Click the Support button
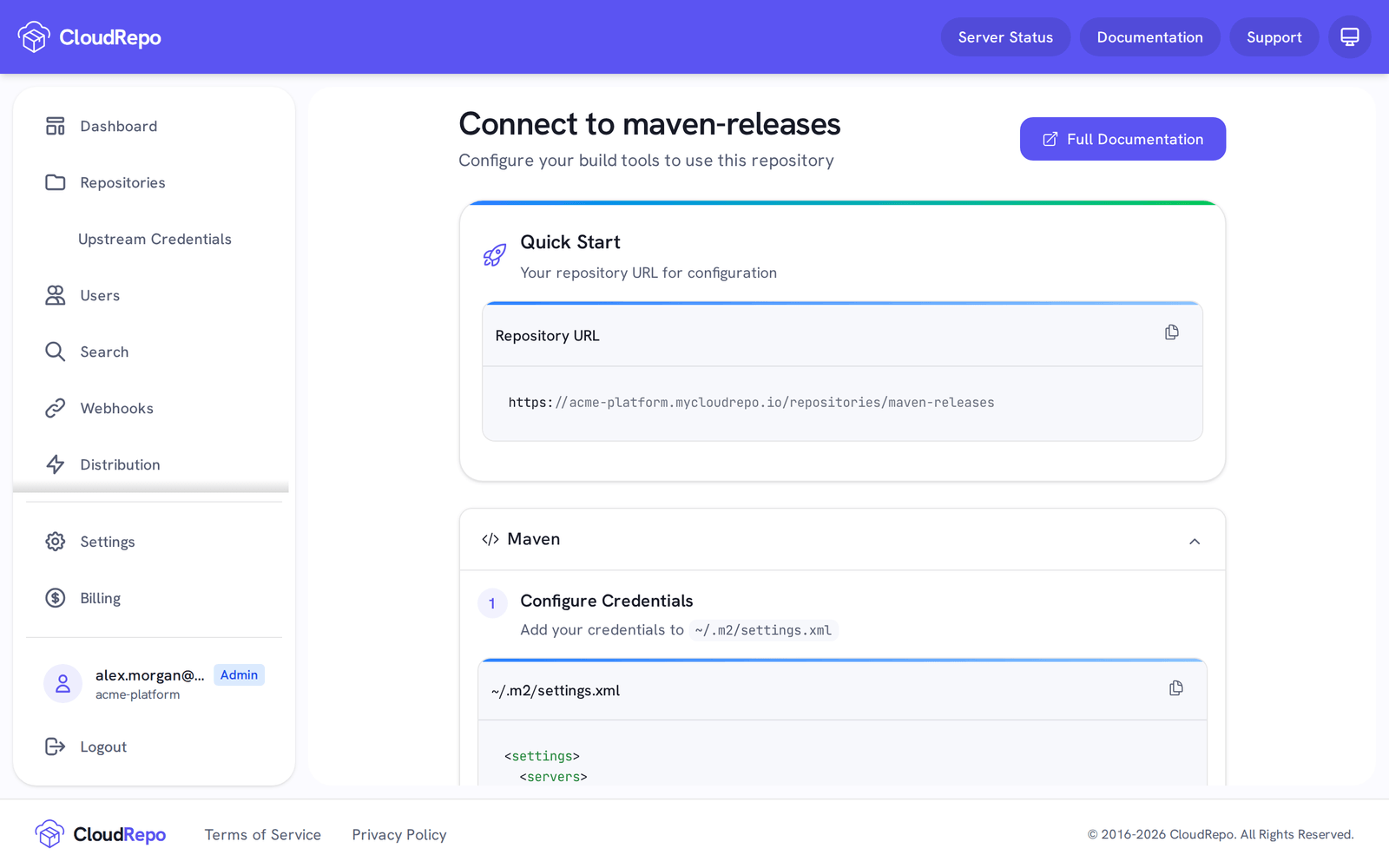 1274,37
